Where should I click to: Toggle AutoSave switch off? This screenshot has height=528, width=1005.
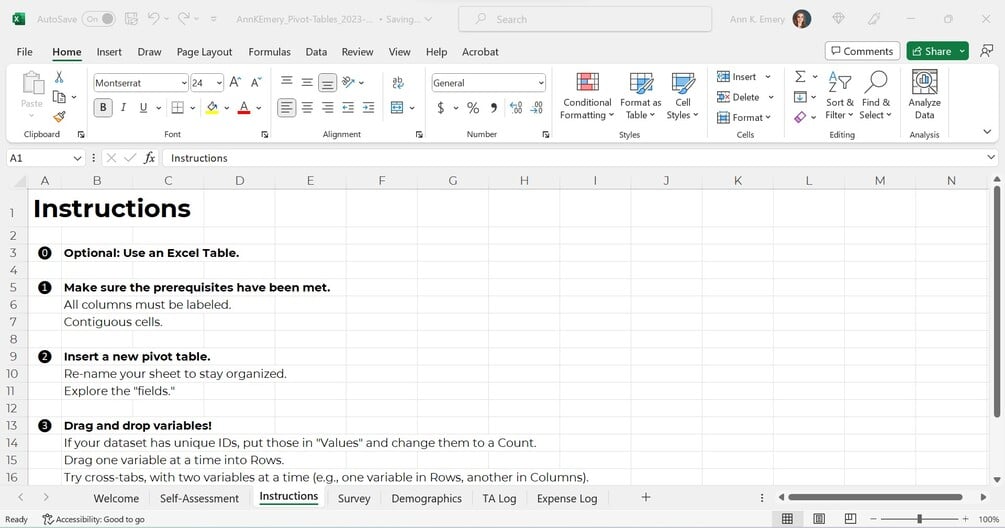pyautogui.click(x=100, y=19)
